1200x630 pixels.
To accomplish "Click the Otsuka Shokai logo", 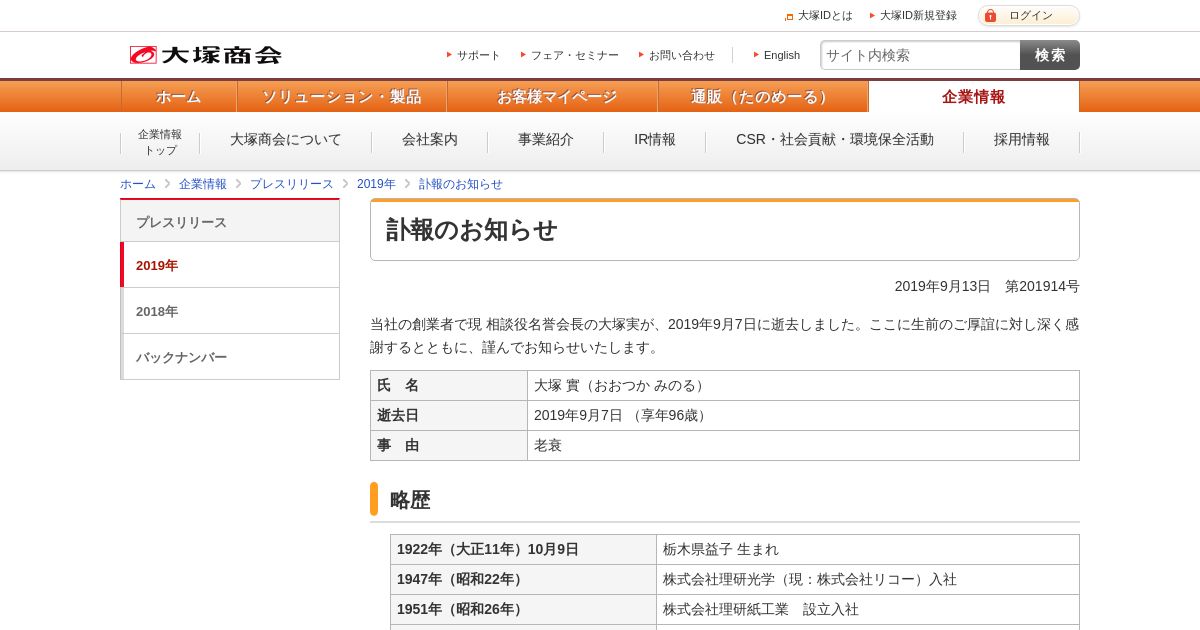I will (x=205, y=55).
